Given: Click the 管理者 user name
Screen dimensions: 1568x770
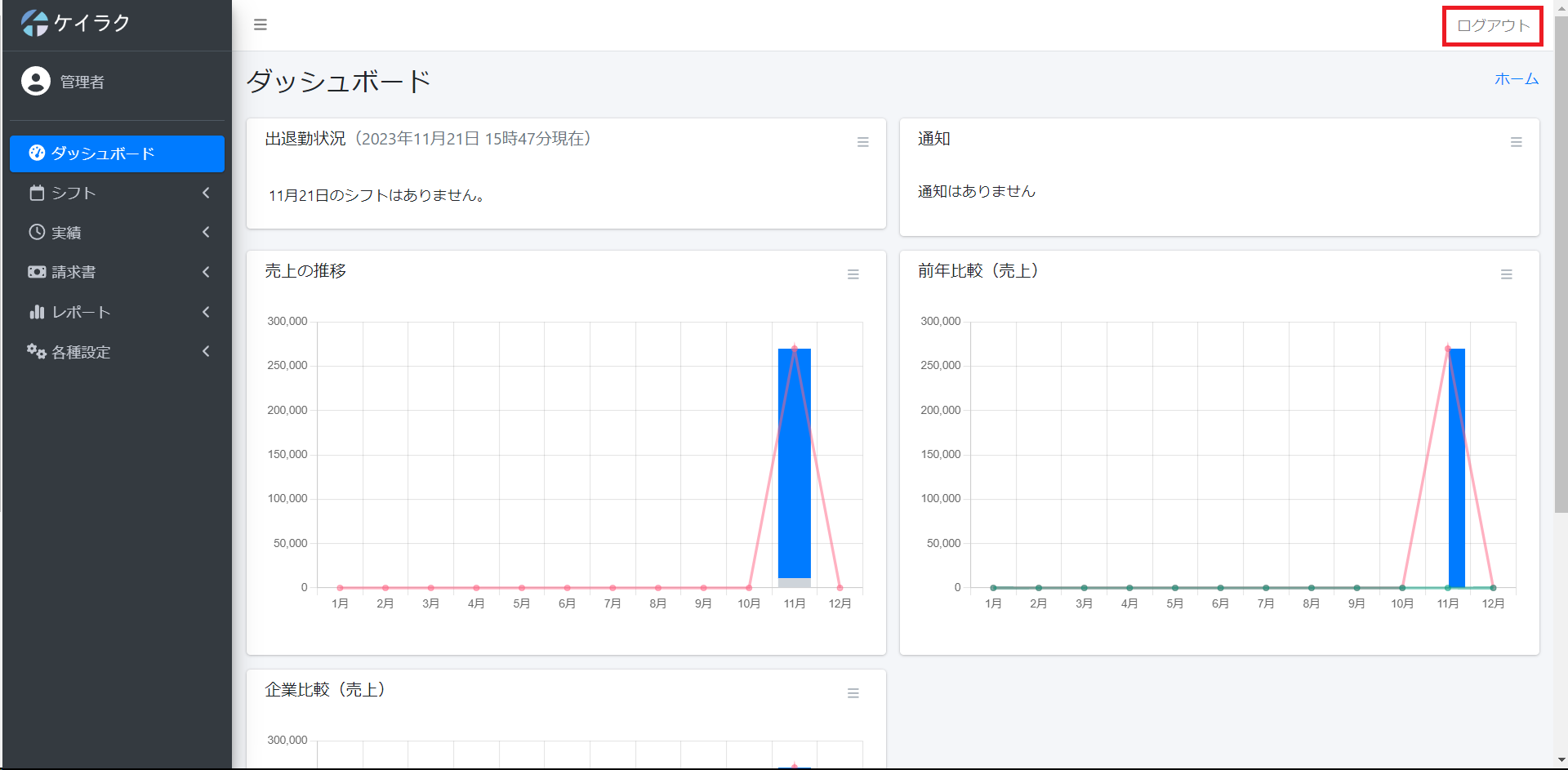Looking at the screenshot, I should pyautogui.click(x=82, y=82).
